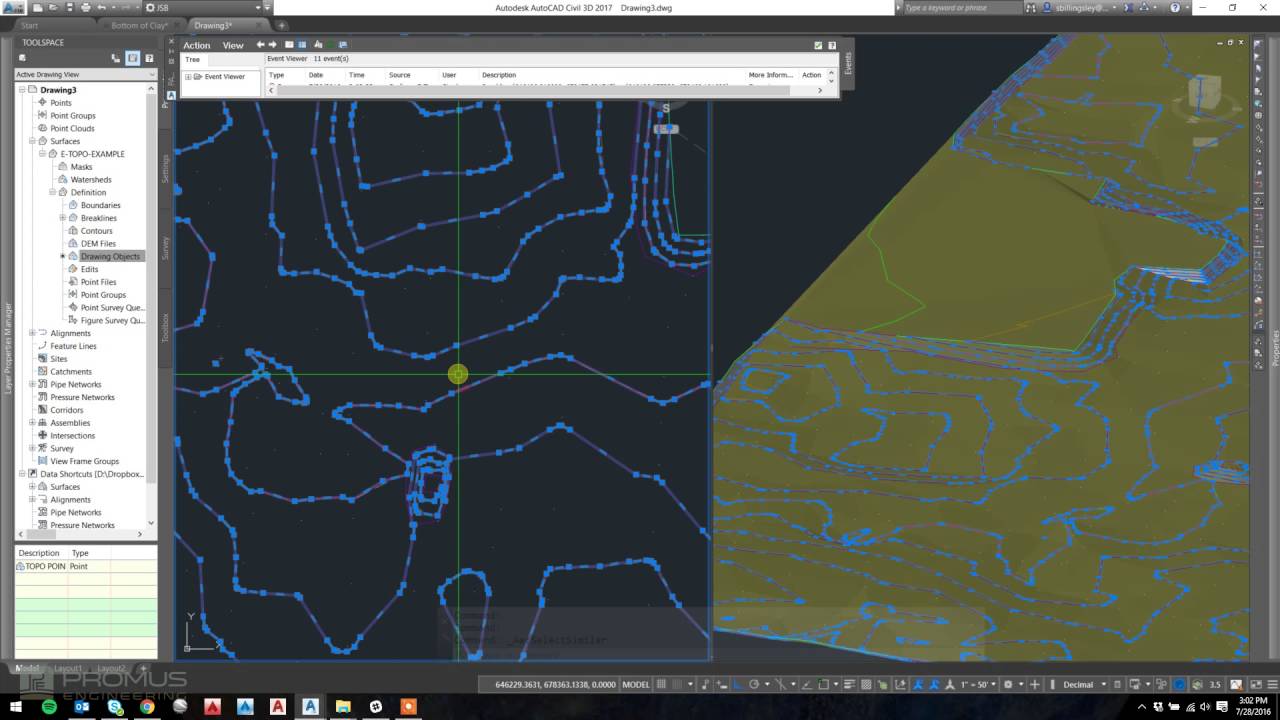1280x720 pixels.
Task: Expand the Event Viewer tree node
Action: 188,77
